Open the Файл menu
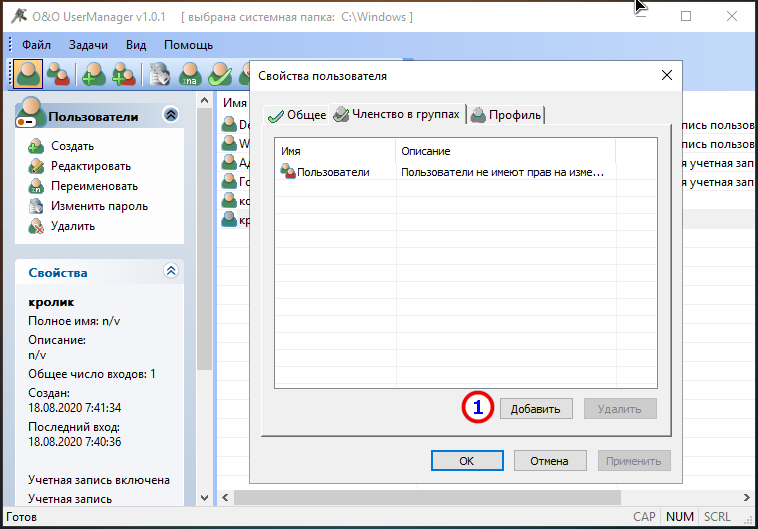The width and height of the screenshot is (758, 529). point(36,45)
